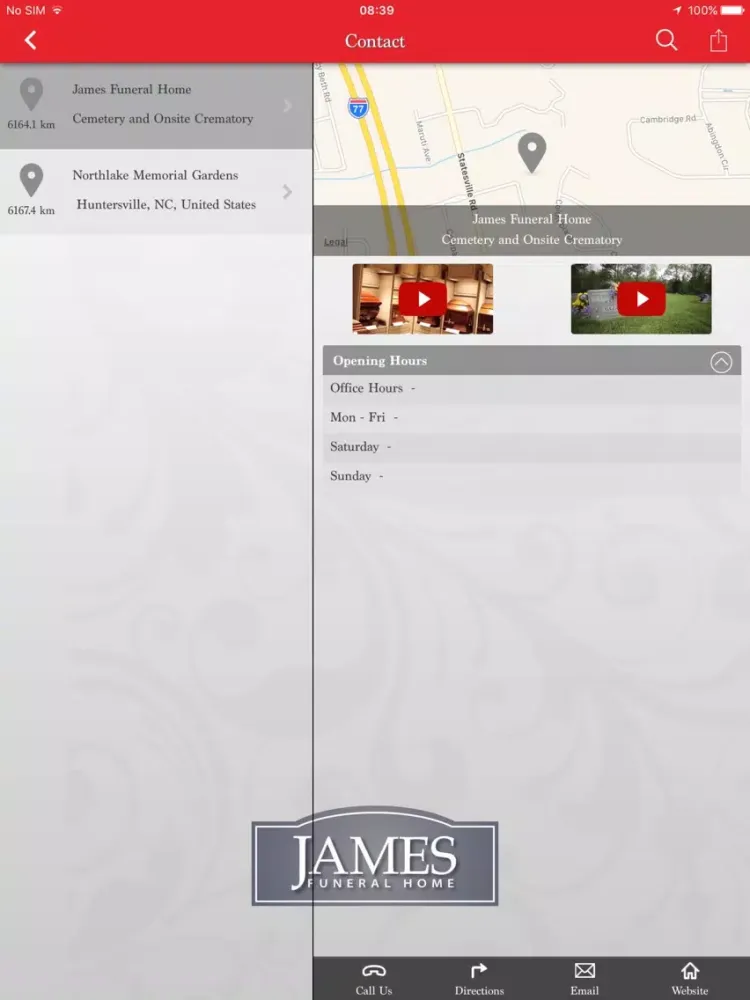Viewport: 750px width, 1000px height.
Task: Click the 6164.1 km distance label
Action: pyautogui.click(x=31, y=124)
